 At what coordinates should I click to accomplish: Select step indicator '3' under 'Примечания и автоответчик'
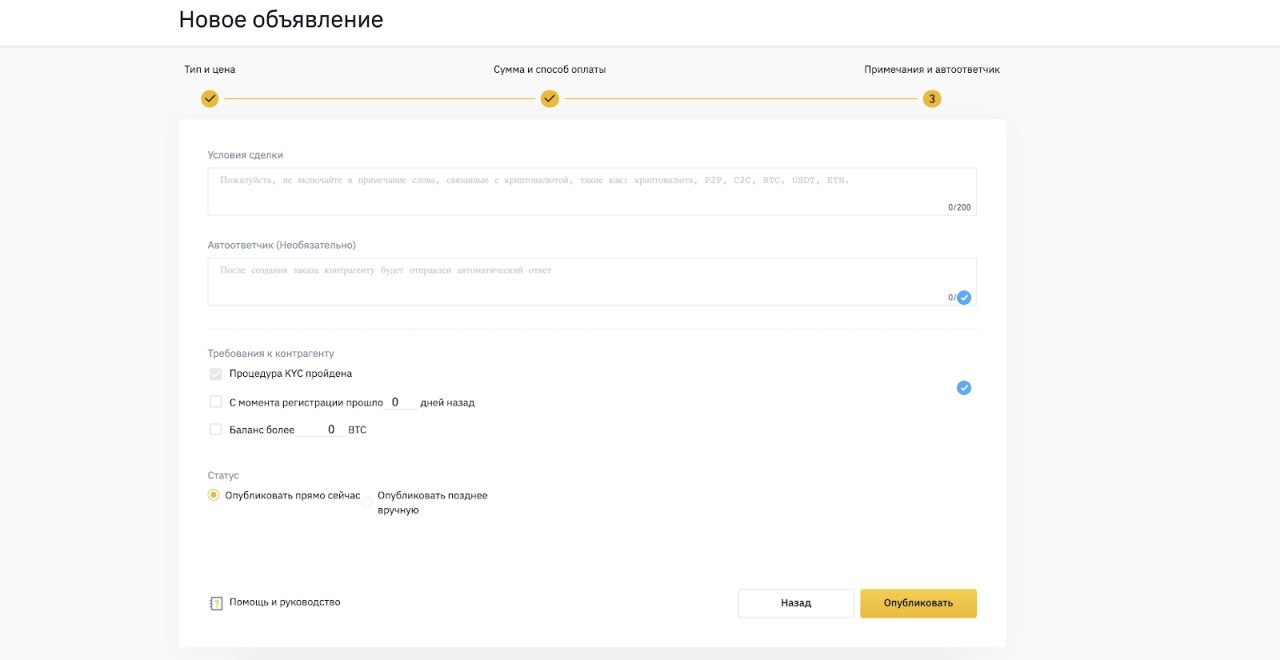pos(930,98)
